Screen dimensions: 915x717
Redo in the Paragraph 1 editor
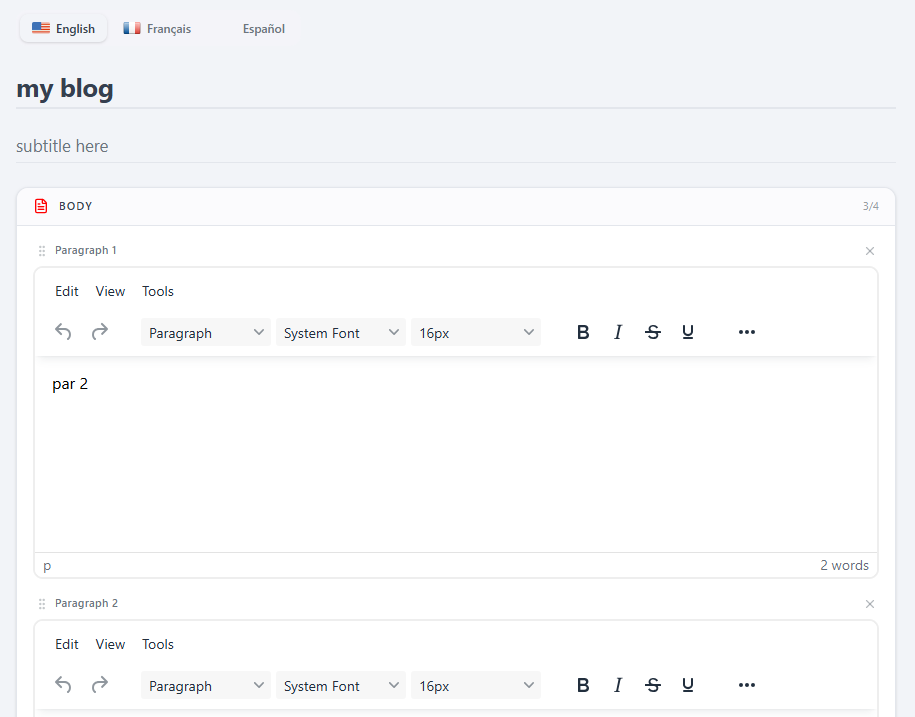[100, 332]
